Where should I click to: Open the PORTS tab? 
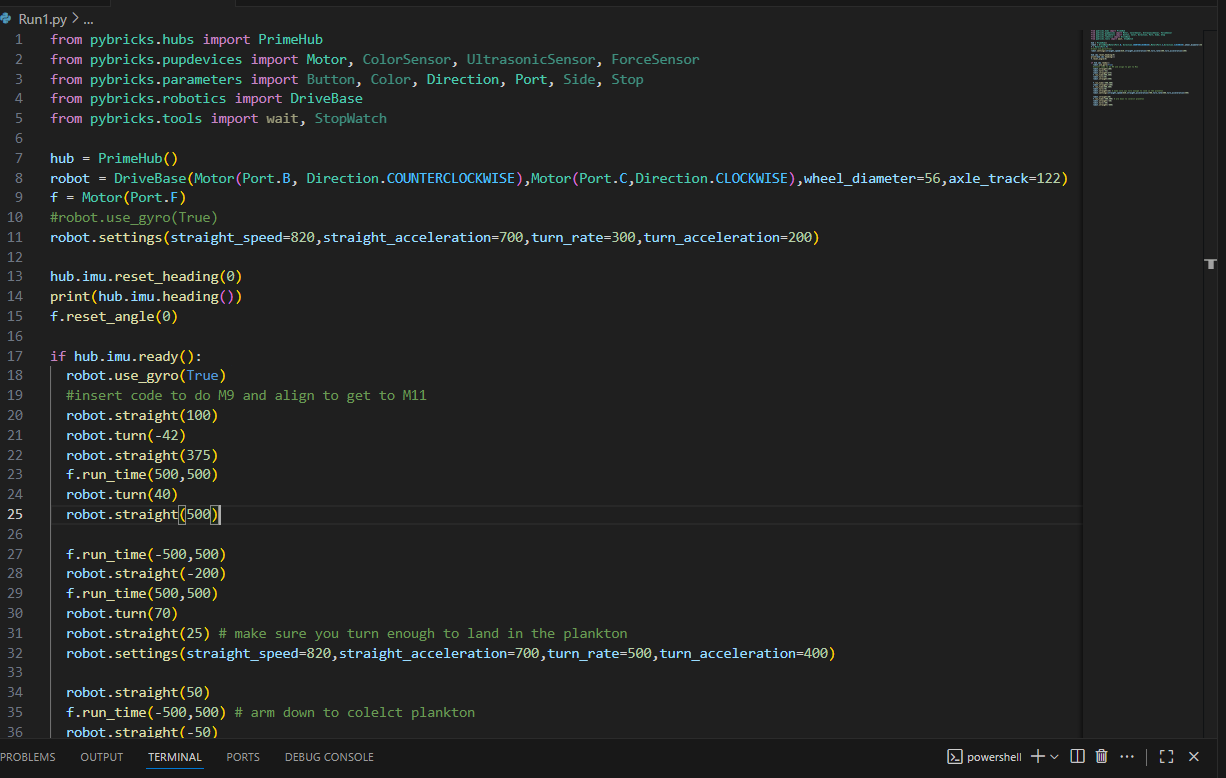[243, 757]
